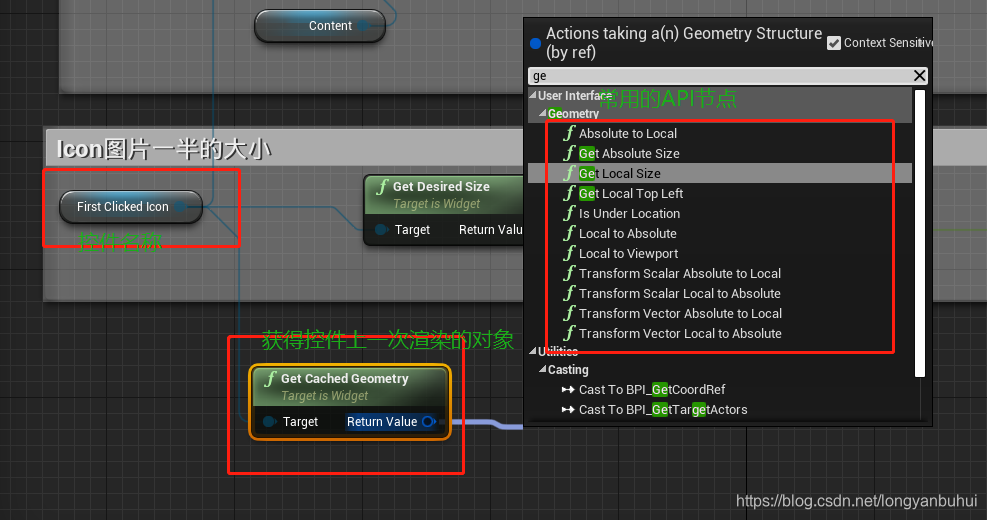This screenshot has height=520, width=987.
Task: Click function icon beside Is Under Location
Action: click(570, 213)
